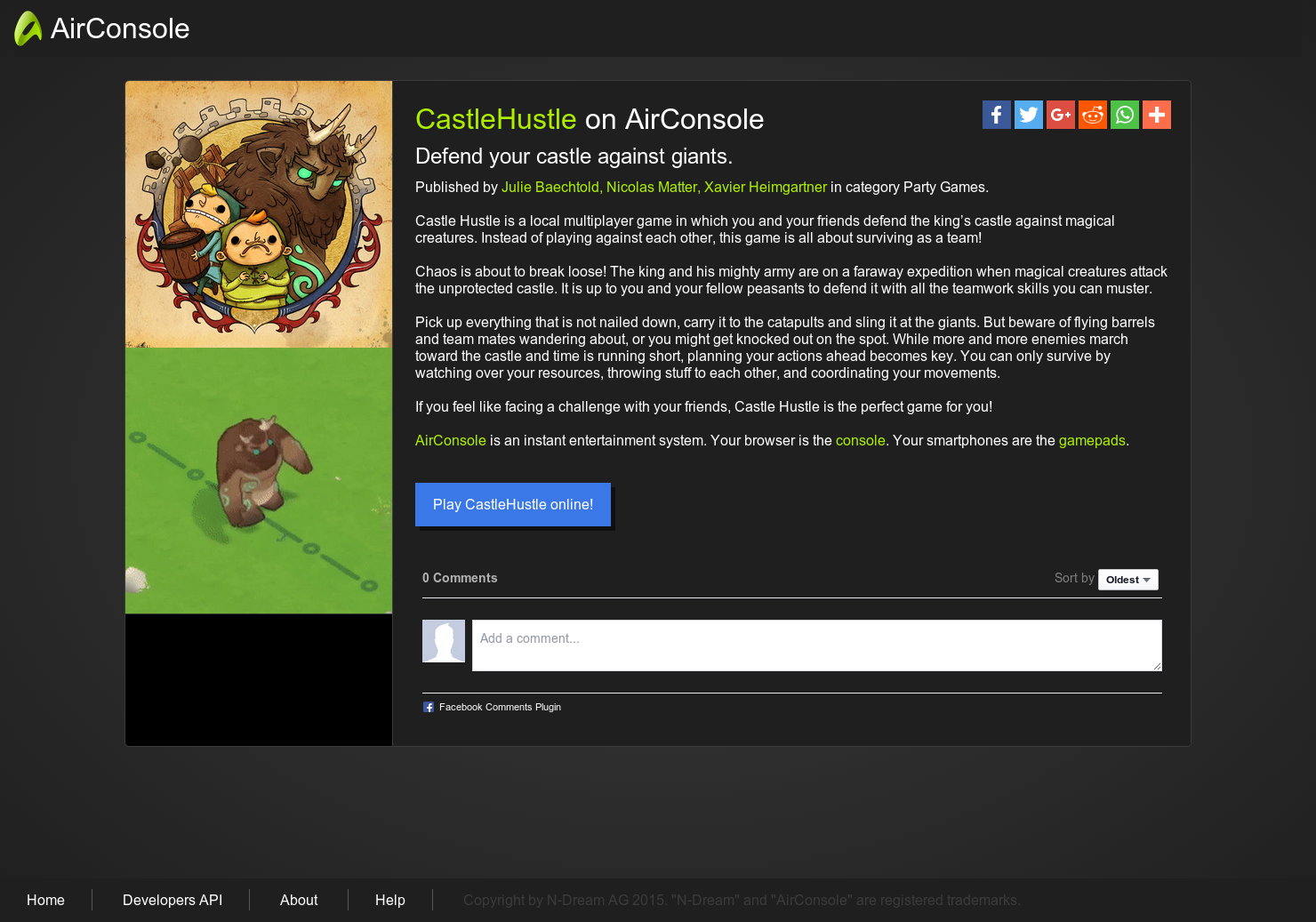The width and height of the screenshot is (1316, 922).
Task: Share on Reddit icon
Action: (1093, 115)
